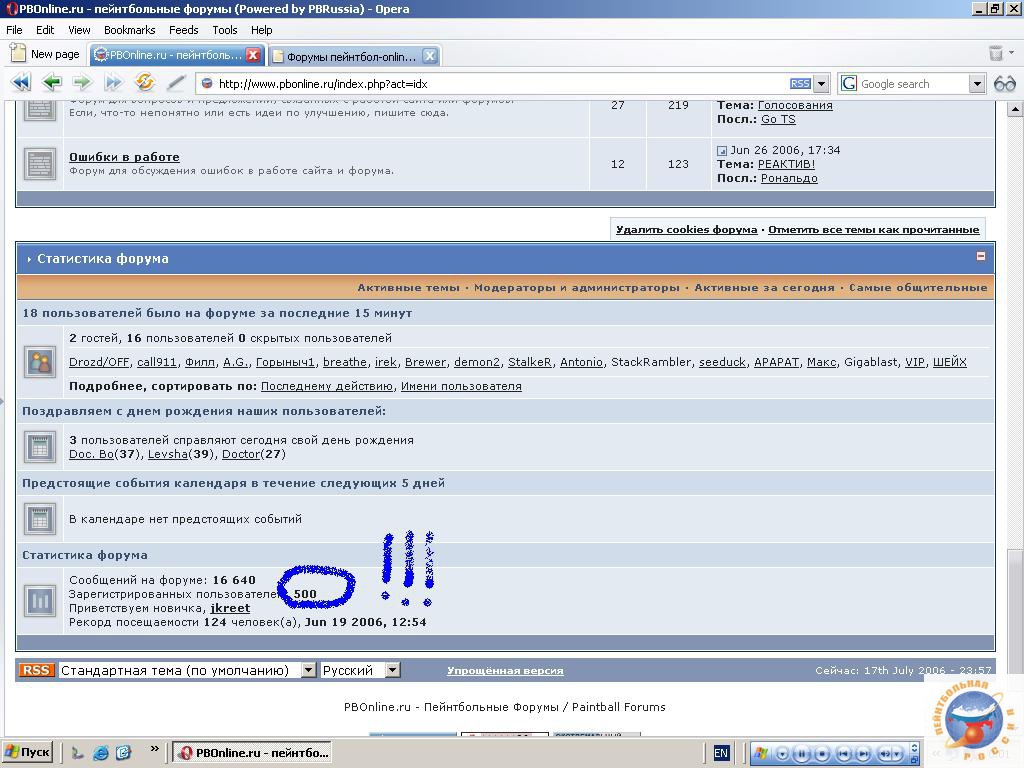
Task: Go back with the green Back arrow
Action: pyautogui.click(x=52, y=83)
